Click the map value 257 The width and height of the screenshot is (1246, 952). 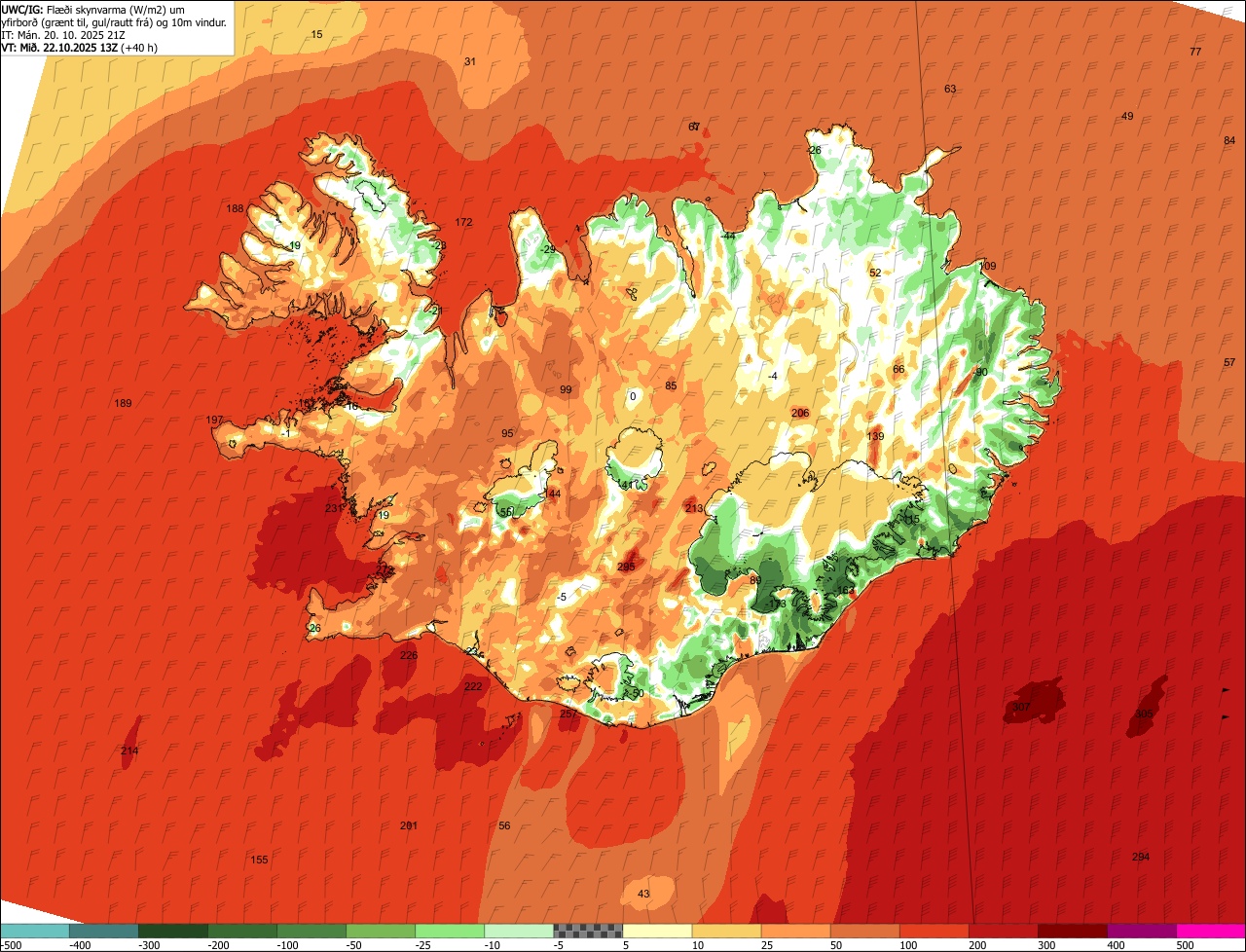[568, 714]
